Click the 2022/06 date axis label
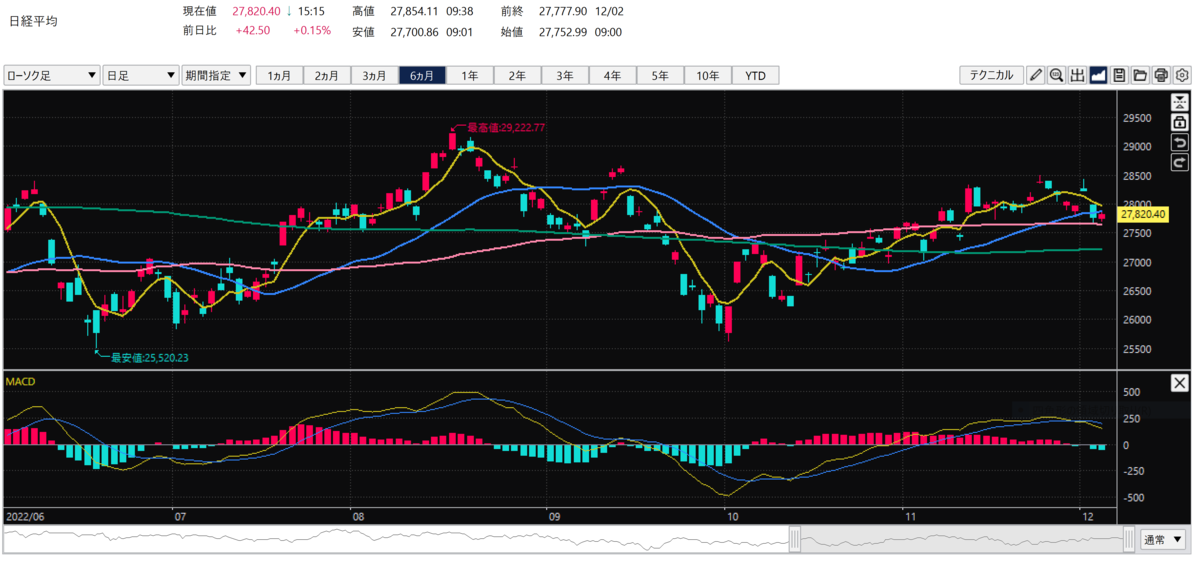Viewport: 1200px width, 561px height. 26,516
